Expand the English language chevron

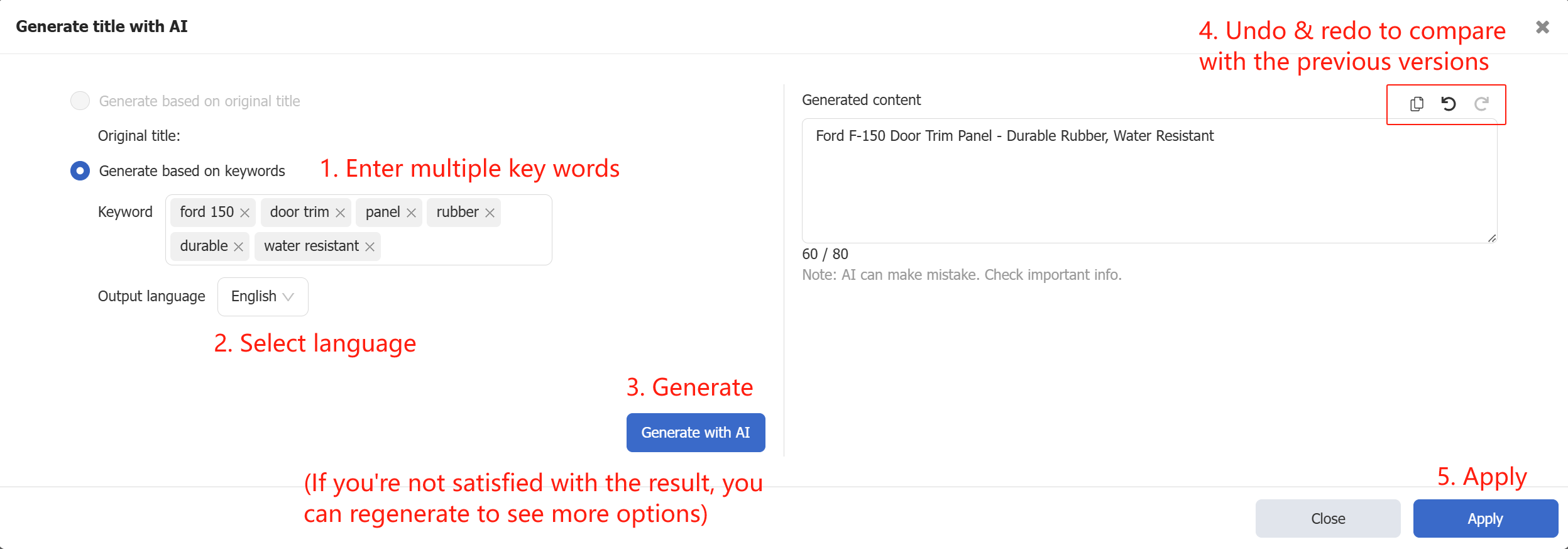tap(288, 297)
